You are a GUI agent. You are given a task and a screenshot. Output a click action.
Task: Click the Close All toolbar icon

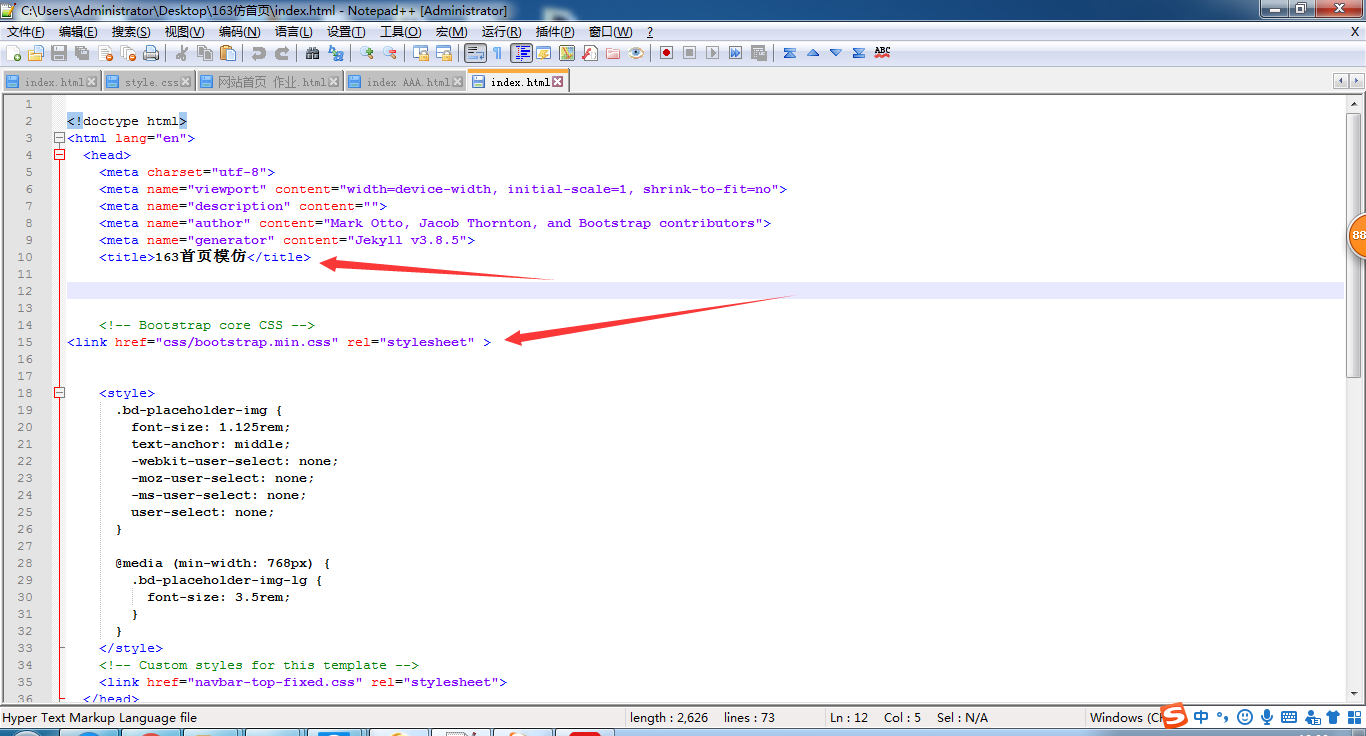click(129, 53)
